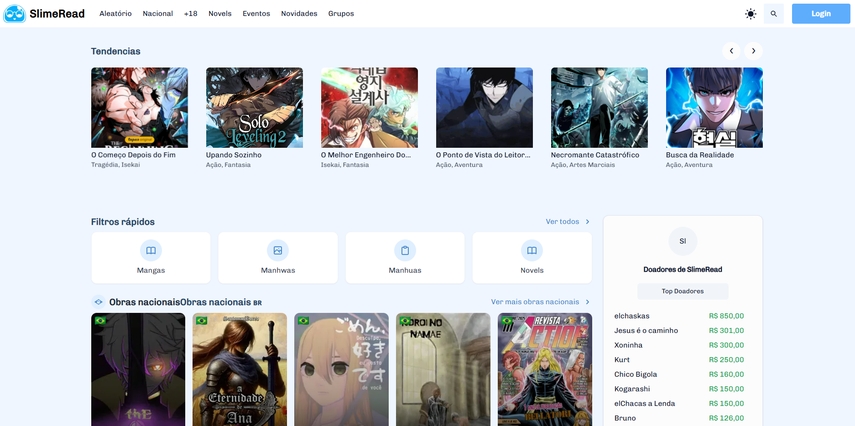Click the SlimeRead logo icon

pyautogui.click(x=14, y=14)
